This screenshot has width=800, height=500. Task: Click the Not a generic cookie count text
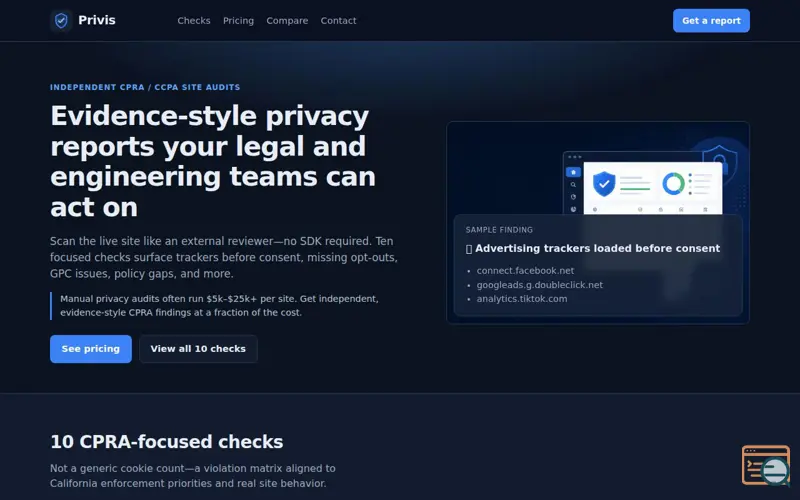tap(193, 476)
